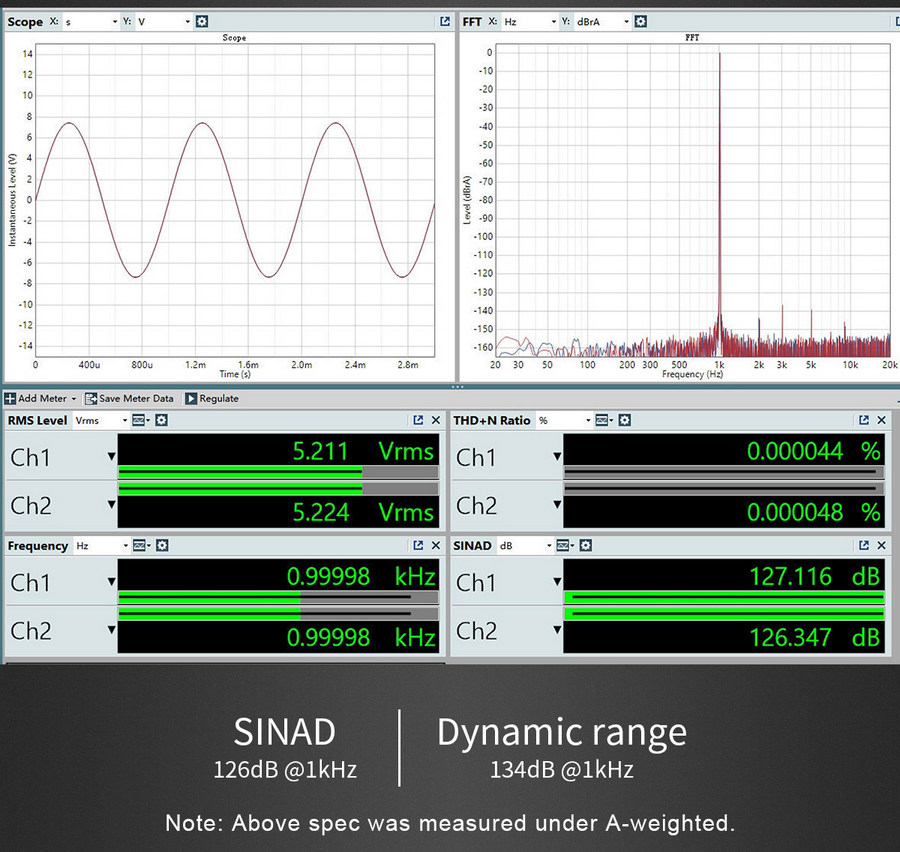Click the Scope sine waveform plot

tap(235, 200)
